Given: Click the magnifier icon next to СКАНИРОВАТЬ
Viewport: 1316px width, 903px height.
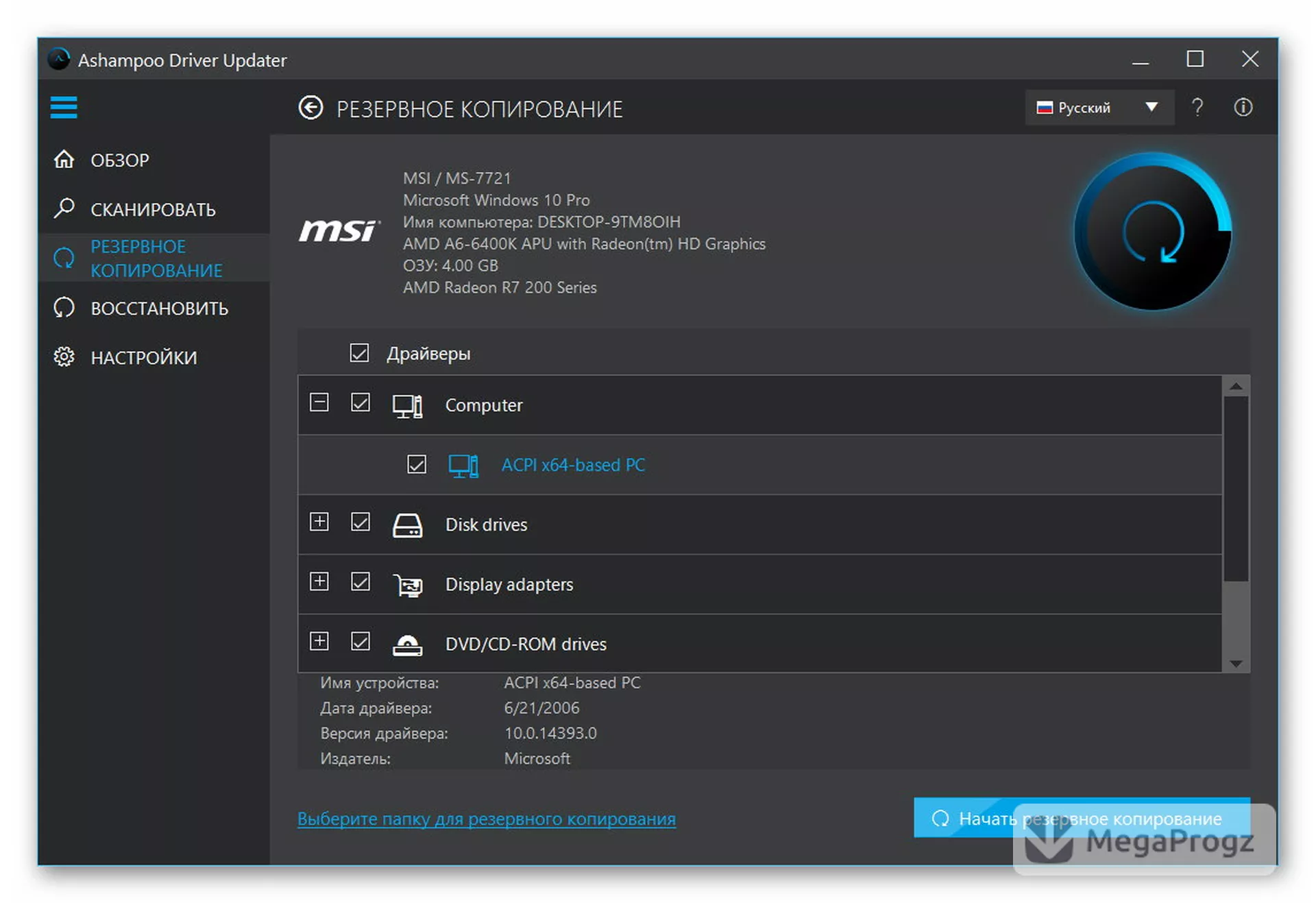Looking at the screenshot, I should point(64,208).
